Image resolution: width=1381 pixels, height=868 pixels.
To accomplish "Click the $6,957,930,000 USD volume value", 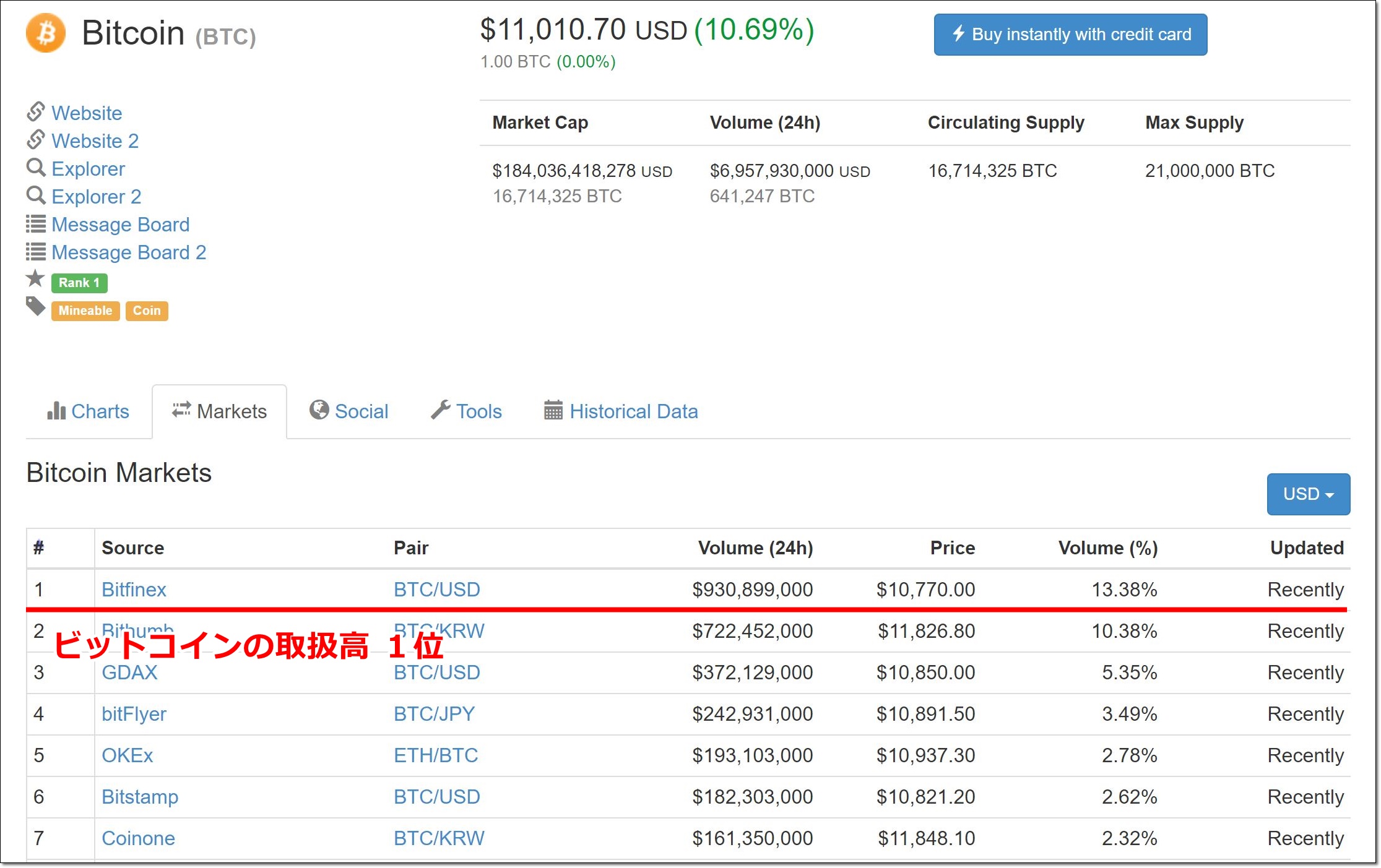I will [x=790, y=171].
